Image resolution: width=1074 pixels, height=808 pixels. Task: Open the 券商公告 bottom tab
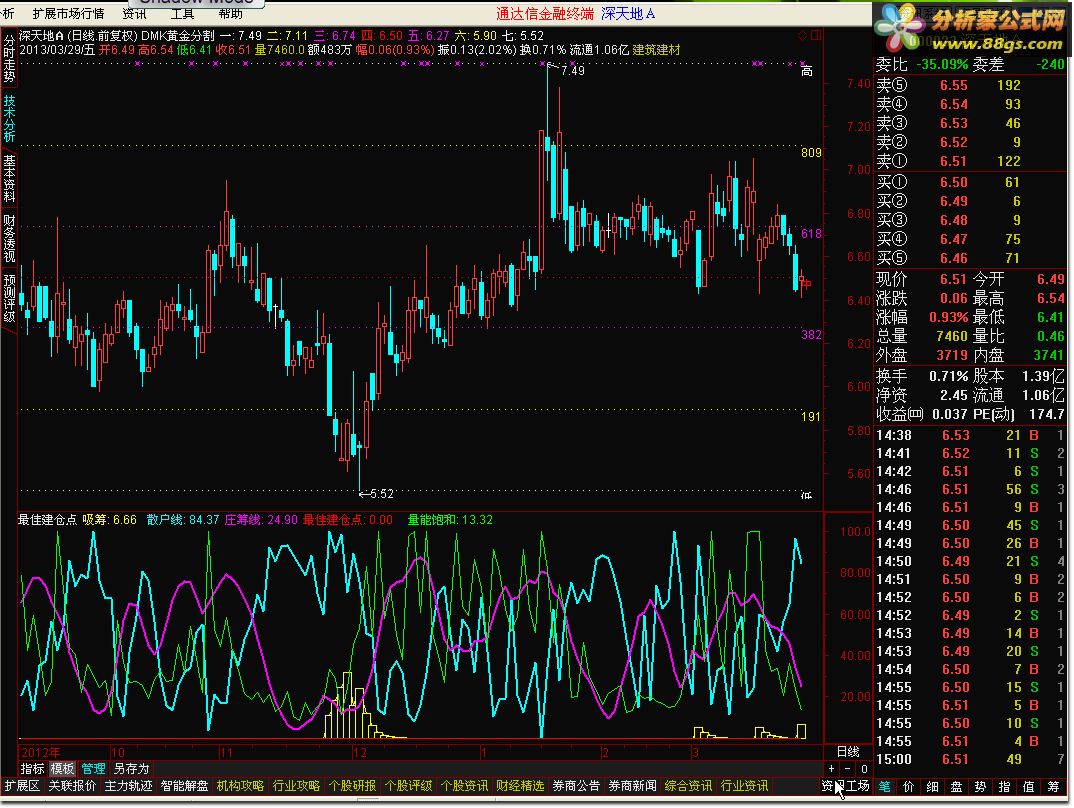[577, 786]
